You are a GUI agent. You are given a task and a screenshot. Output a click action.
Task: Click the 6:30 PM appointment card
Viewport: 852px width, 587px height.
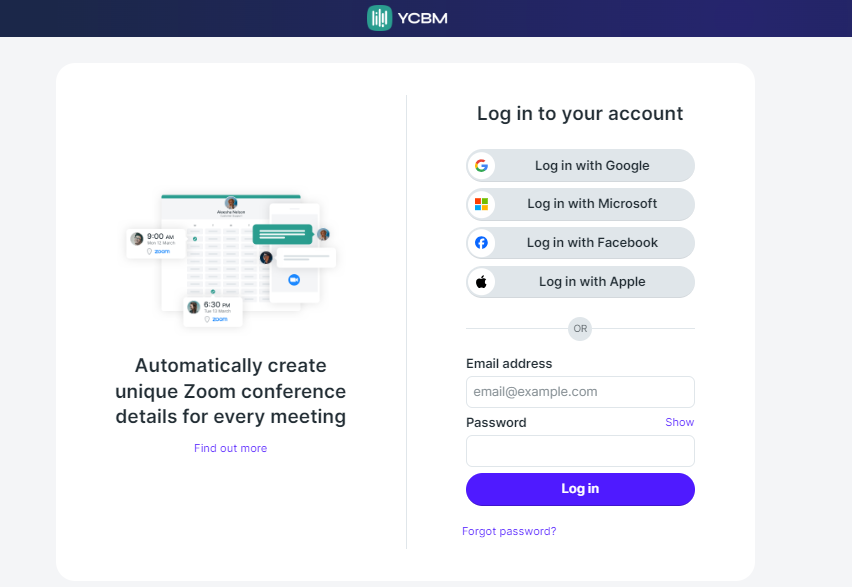(x=213, y=311)
